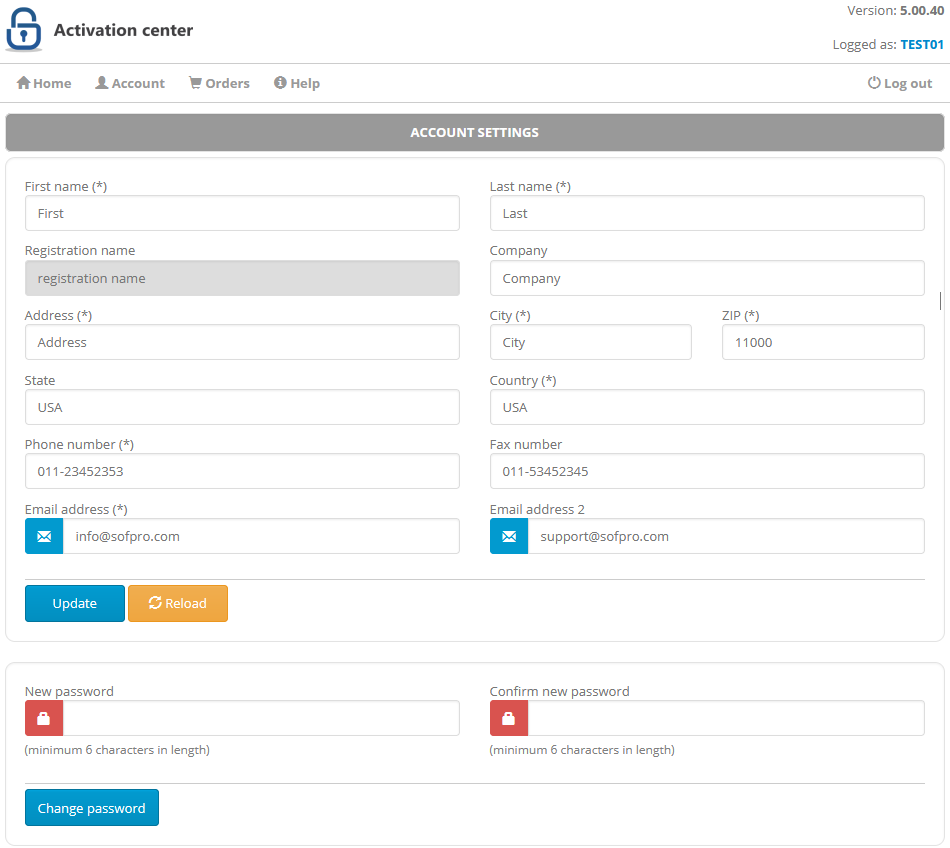This screenshot has width=950, height=848.
Task: Focus the Phone number input field
Action: (242, 471)
